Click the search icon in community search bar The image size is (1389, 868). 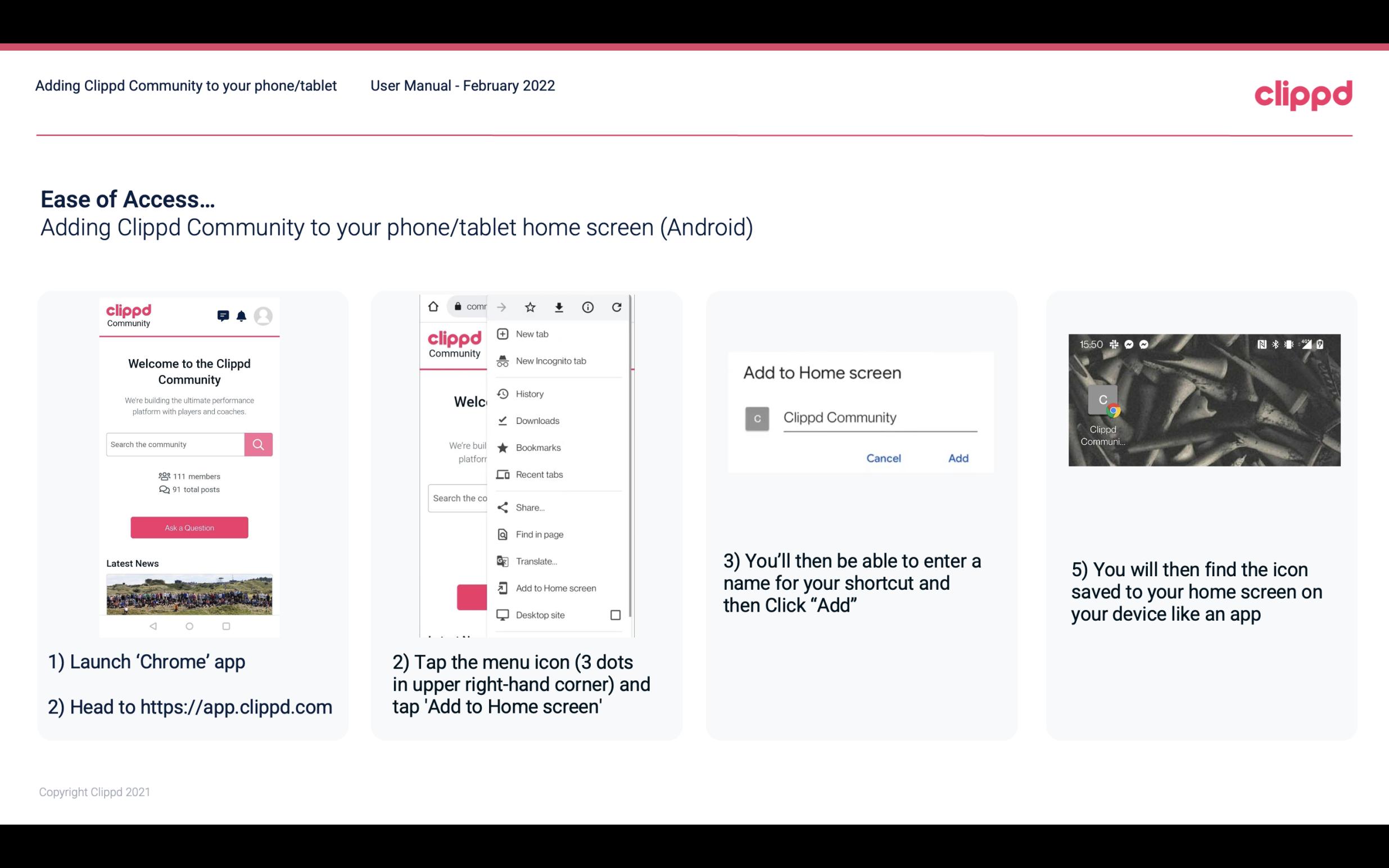coord(258,443)
